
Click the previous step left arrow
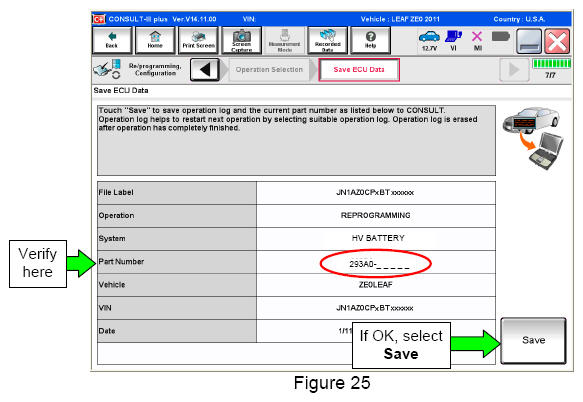204,70
